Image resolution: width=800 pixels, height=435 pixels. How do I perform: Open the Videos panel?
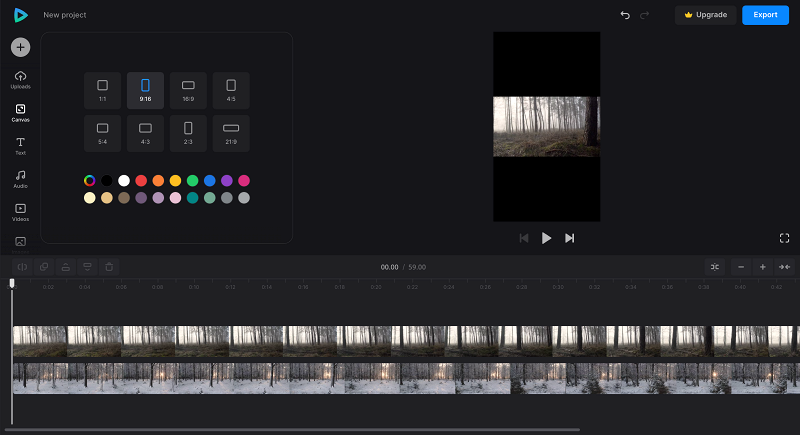[x=20, y=213]
